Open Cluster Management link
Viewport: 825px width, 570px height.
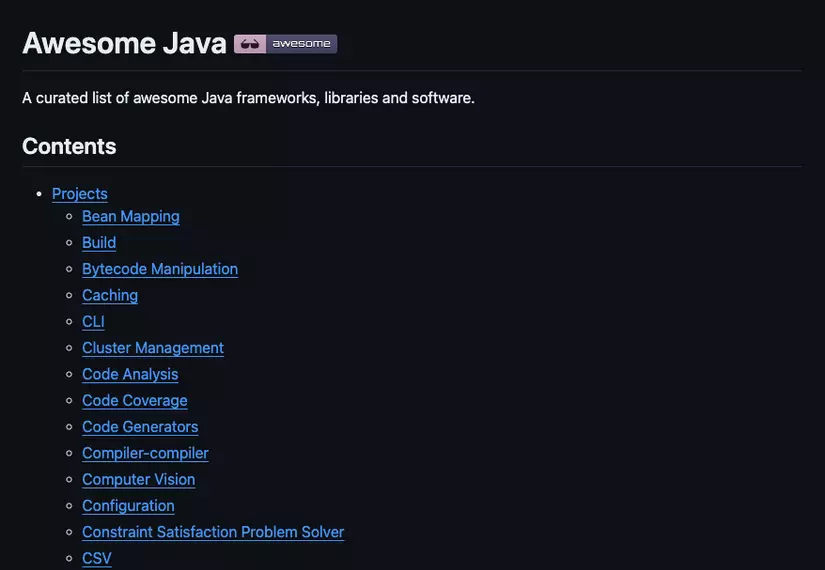point(153,348)
